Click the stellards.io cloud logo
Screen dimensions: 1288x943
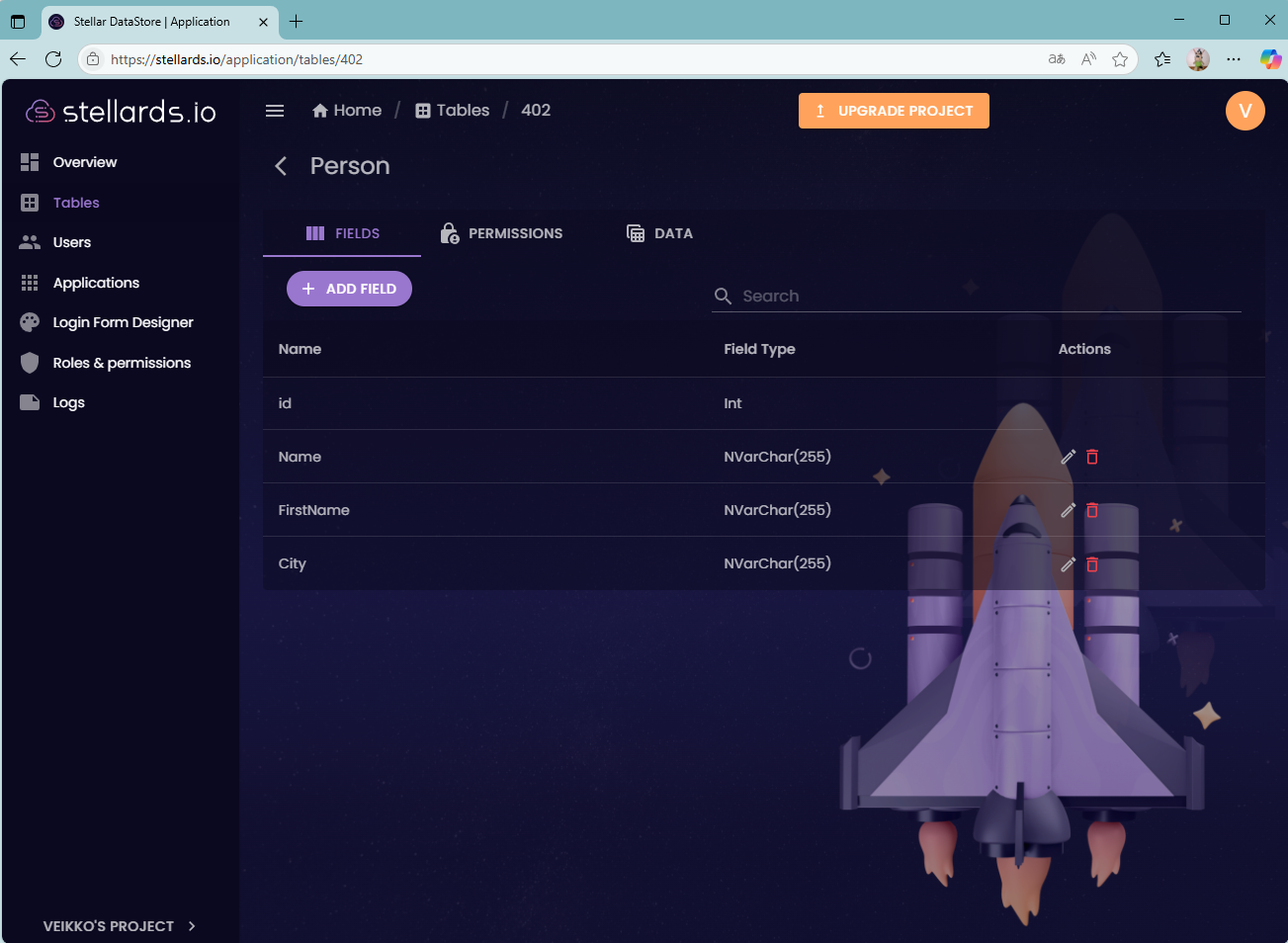click(39, 111)
